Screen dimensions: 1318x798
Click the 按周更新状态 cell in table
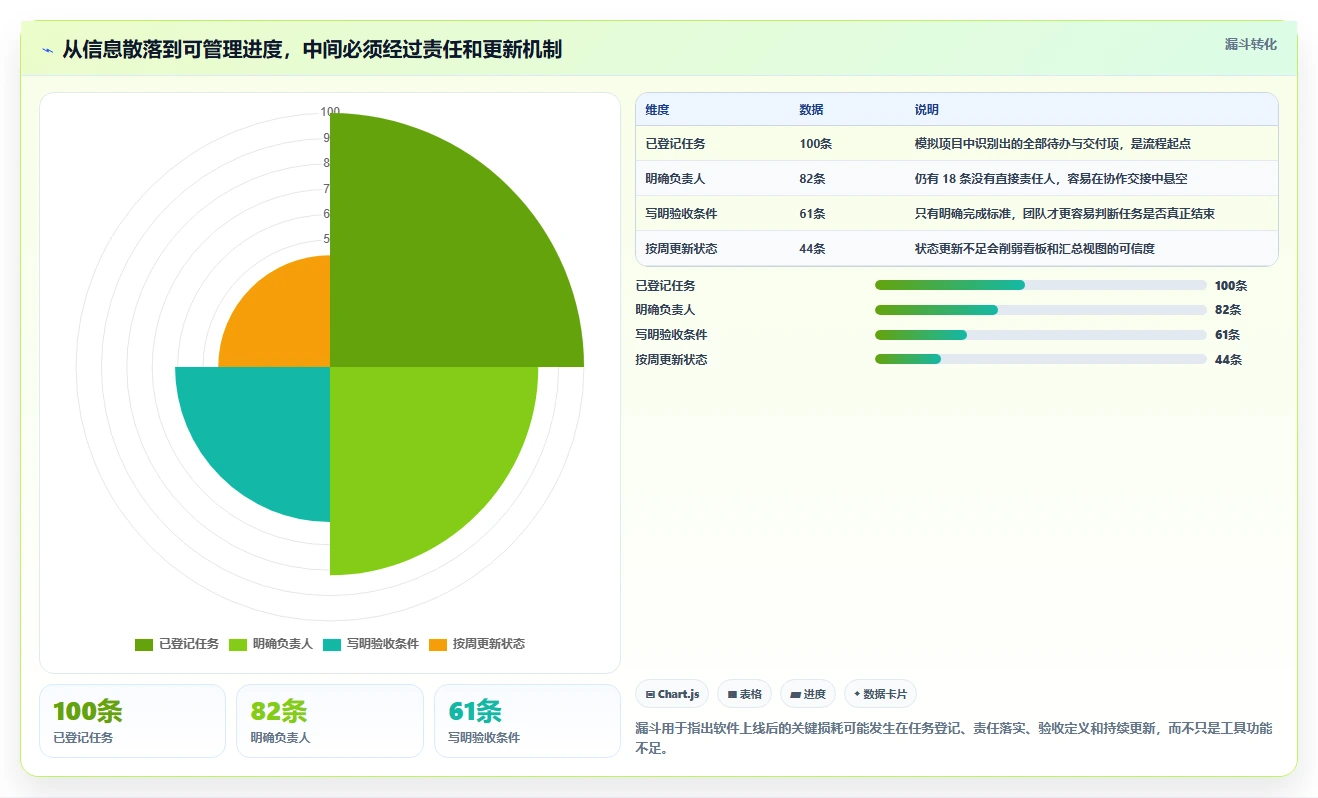click(681, 249)
